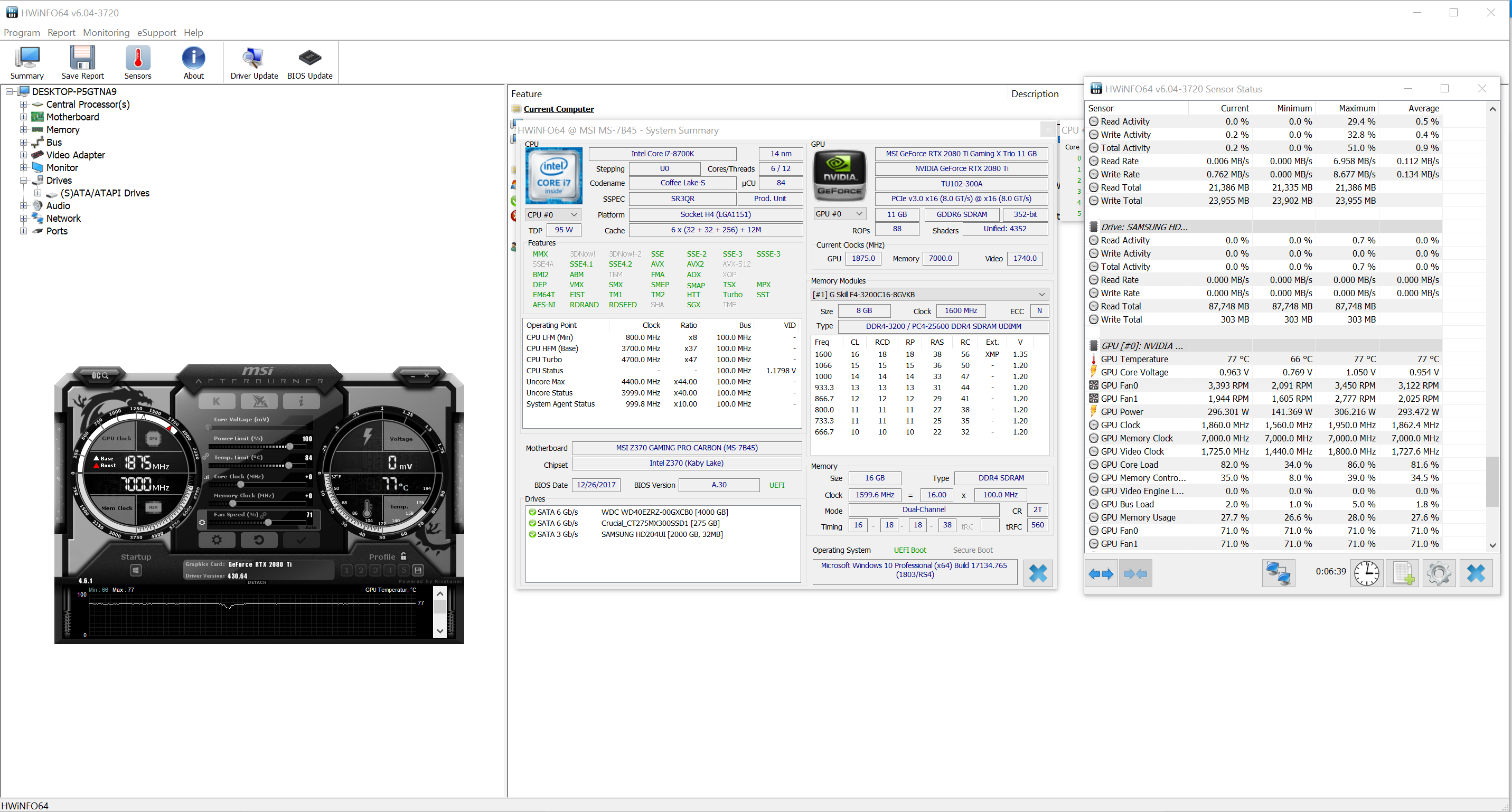Image resolution: width=1512 pixels, height=812 pixels.
Task: Select Afterburner profile slot 3
Action: [375, 570]
